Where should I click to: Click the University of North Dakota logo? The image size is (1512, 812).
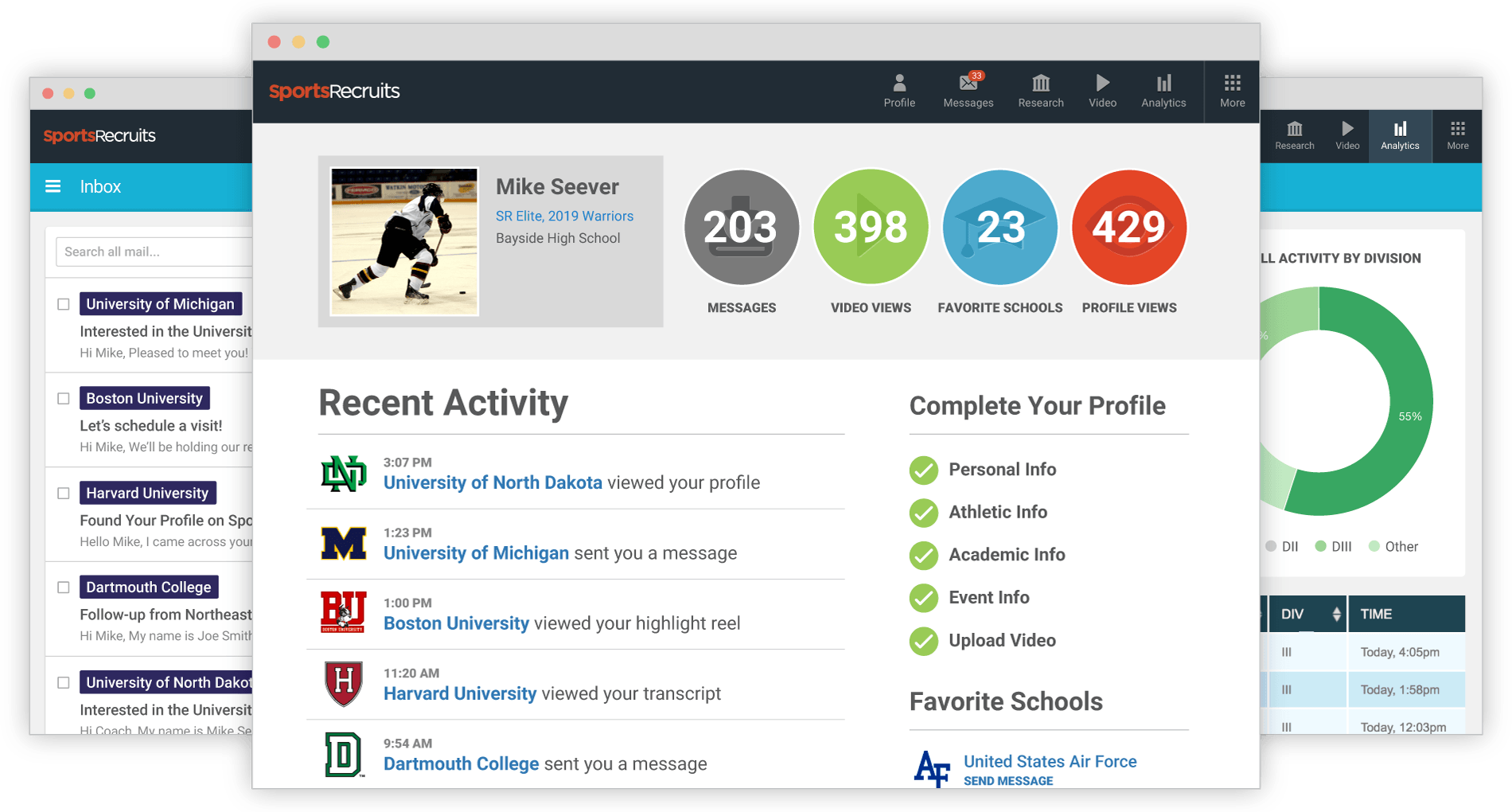coord(344,474)
